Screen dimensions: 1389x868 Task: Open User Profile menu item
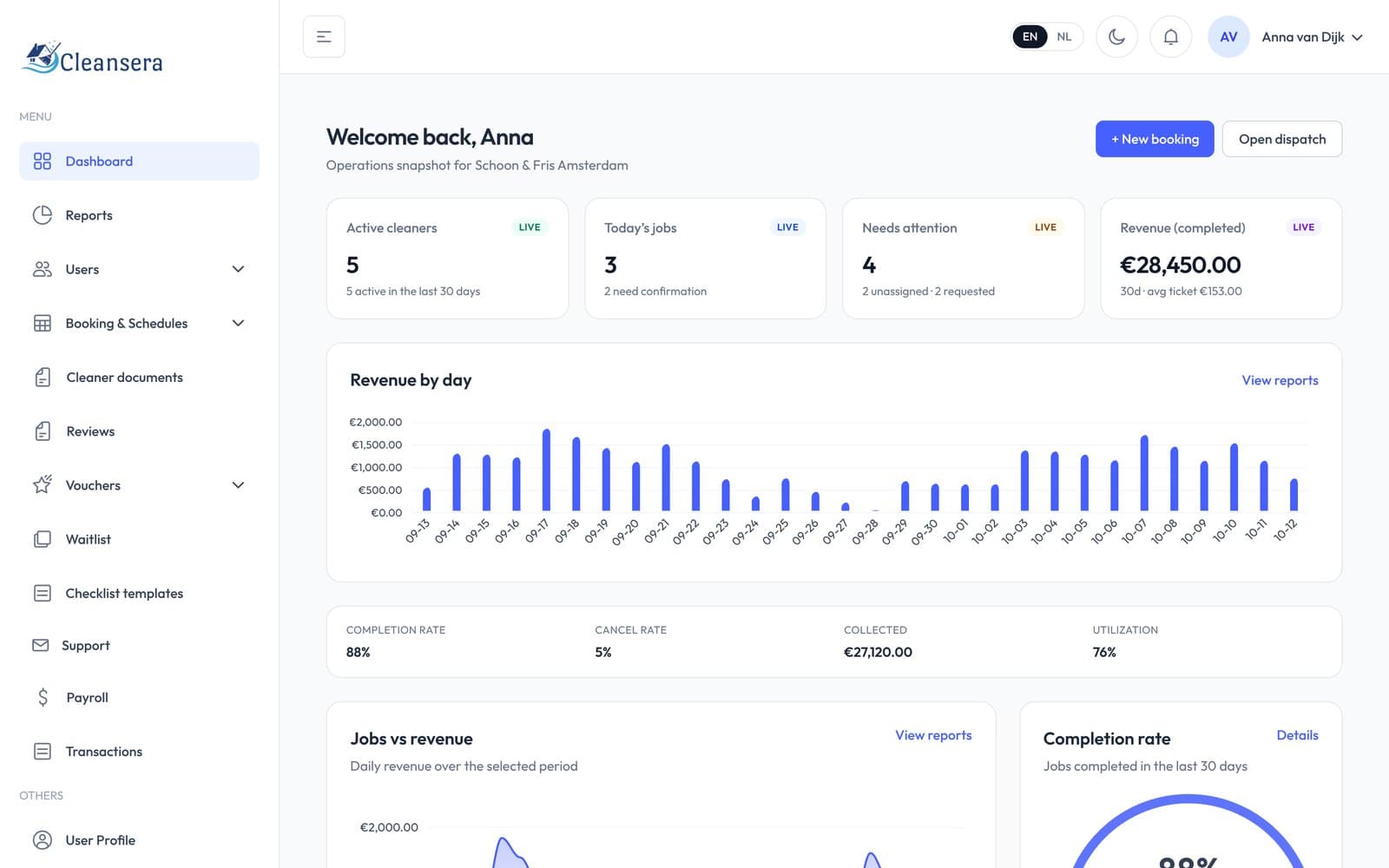click(x=139, y=840)
